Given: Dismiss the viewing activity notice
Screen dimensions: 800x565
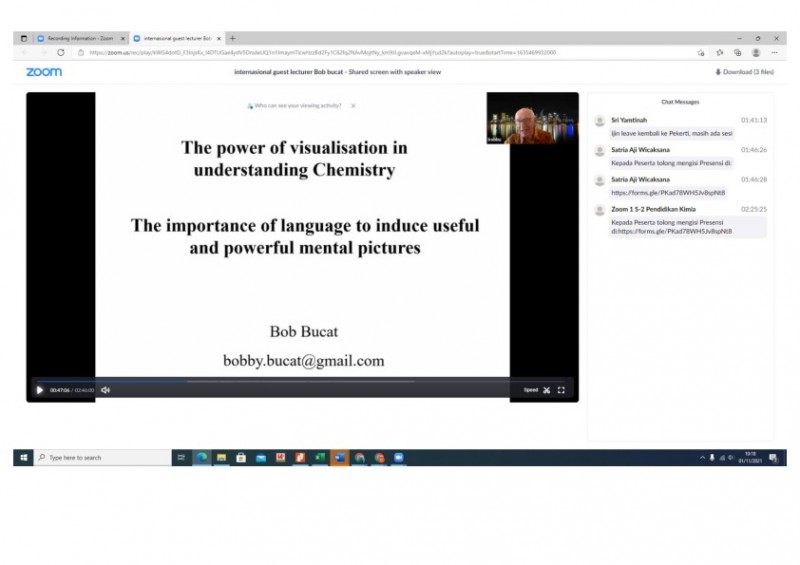Looking at the screenshot, I should [353, 105].
